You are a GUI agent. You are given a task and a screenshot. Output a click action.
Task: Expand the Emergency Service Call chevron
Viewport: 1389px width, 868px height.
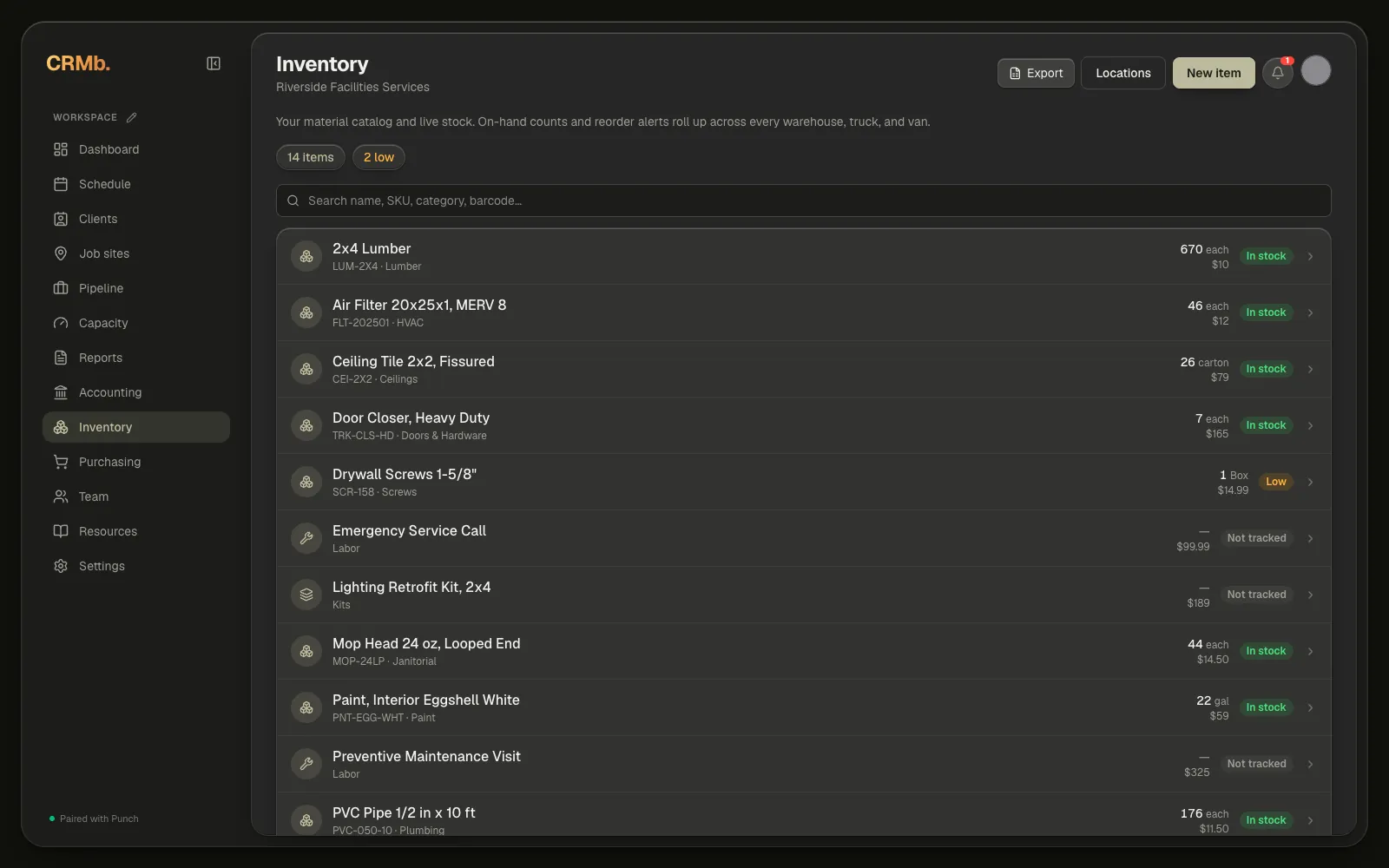(x=1310, y=538)
